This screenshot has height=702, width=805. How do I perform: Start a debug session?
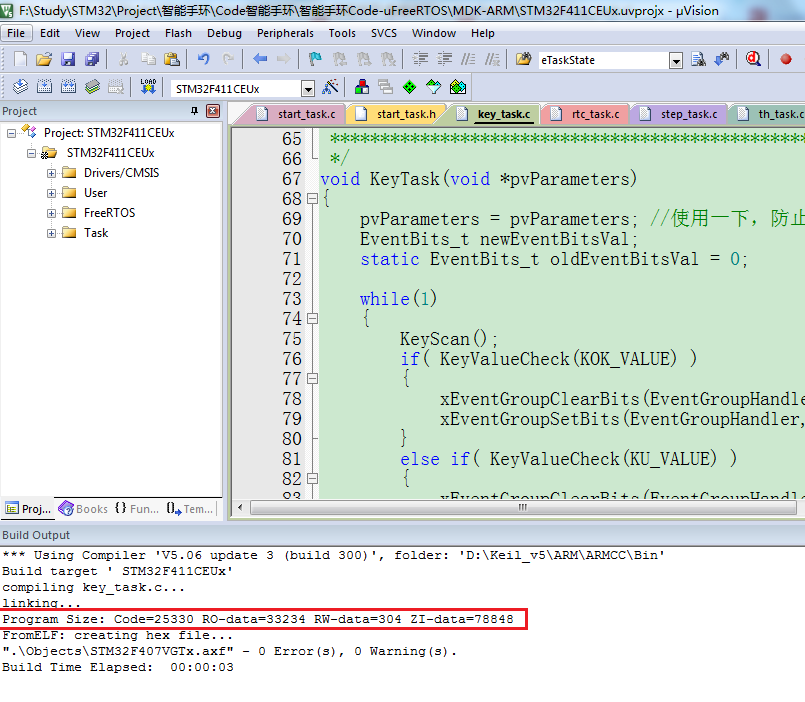(754, 59)
